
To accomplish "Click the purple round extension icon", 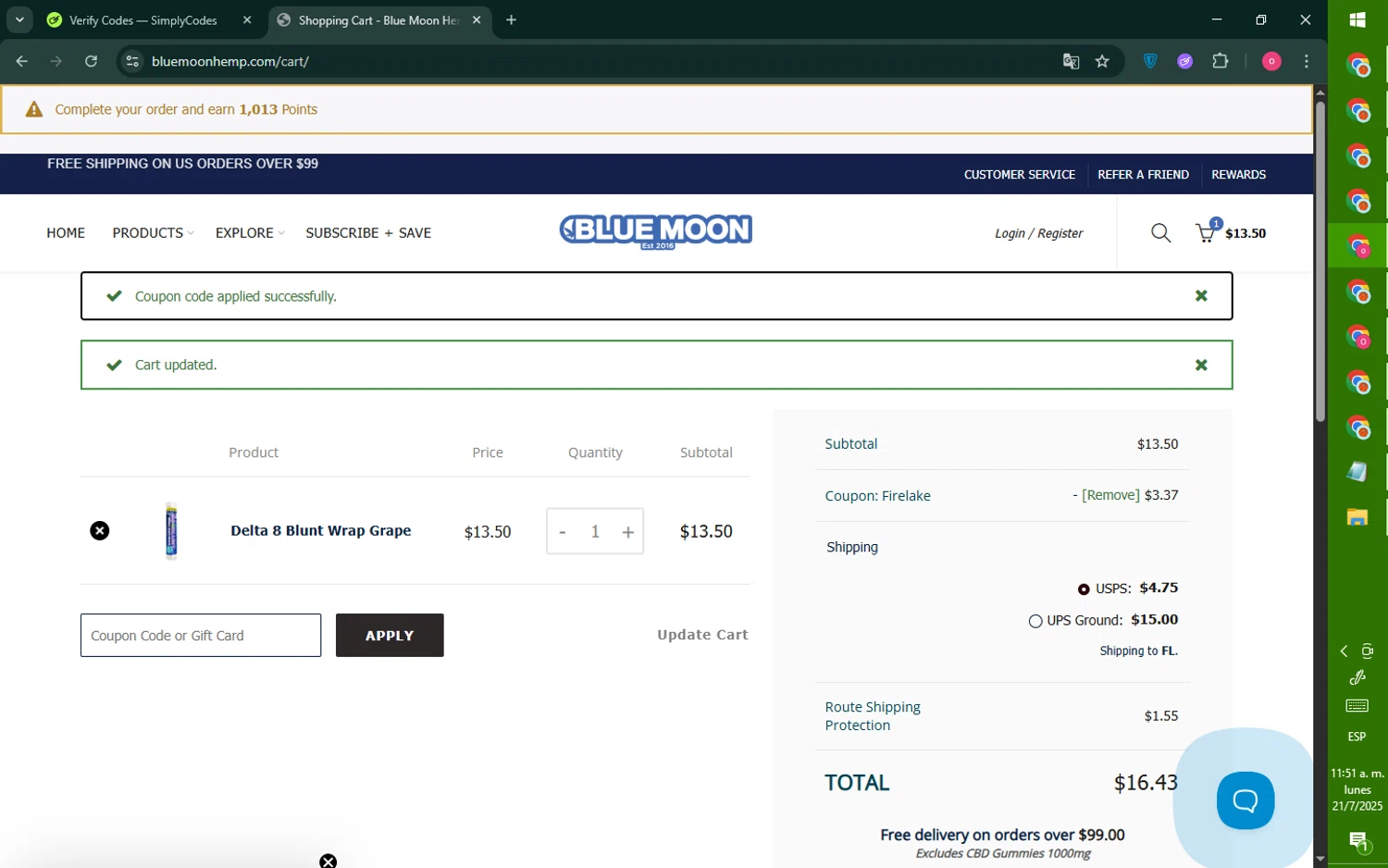I will click(1185, 61).
